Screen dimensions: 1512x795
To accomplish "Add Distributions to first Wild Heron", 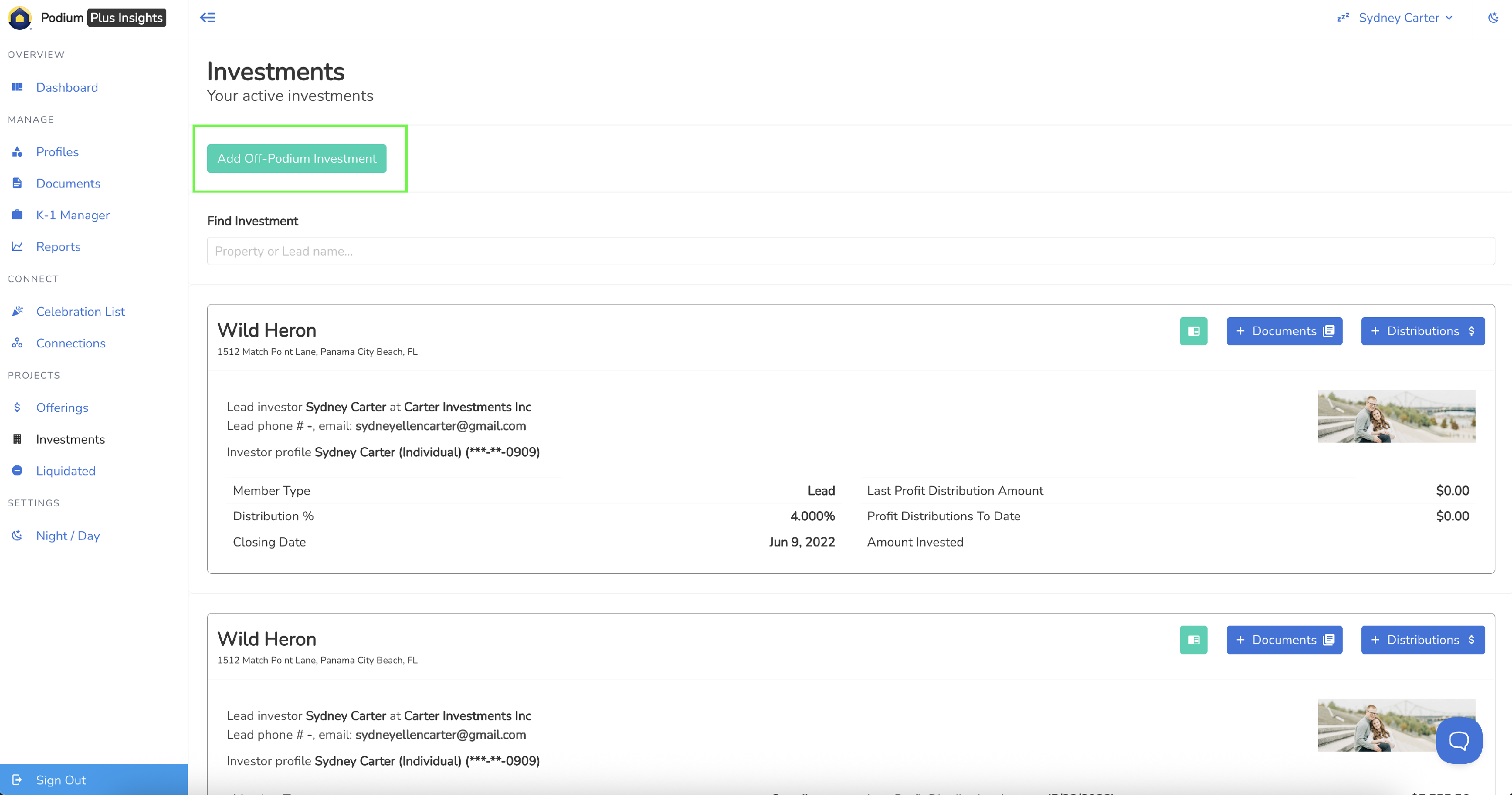I will click(1422, 331).
